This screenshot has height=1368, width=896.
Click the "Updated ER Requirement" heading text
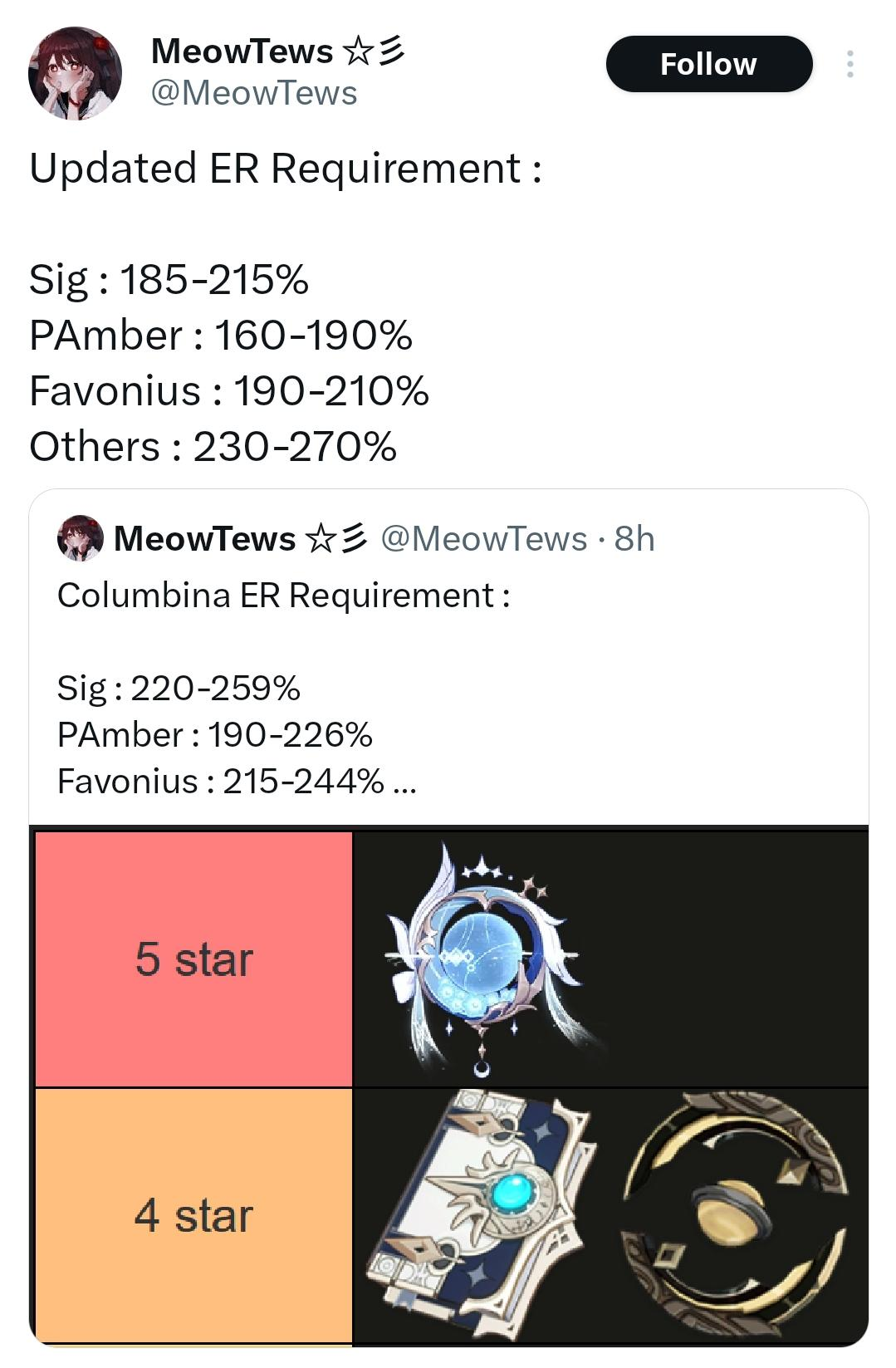[286, 169]
